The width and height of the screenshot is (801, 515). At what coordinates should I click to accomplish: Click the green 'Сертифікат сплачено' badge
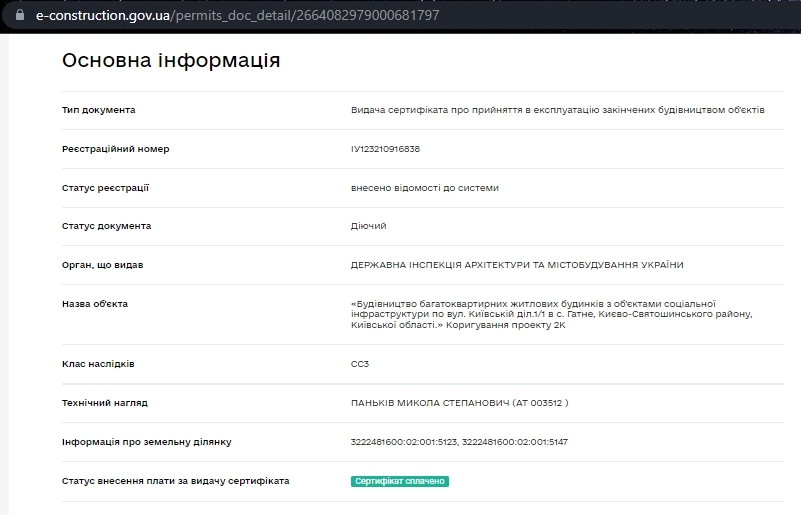coord(400,481)
